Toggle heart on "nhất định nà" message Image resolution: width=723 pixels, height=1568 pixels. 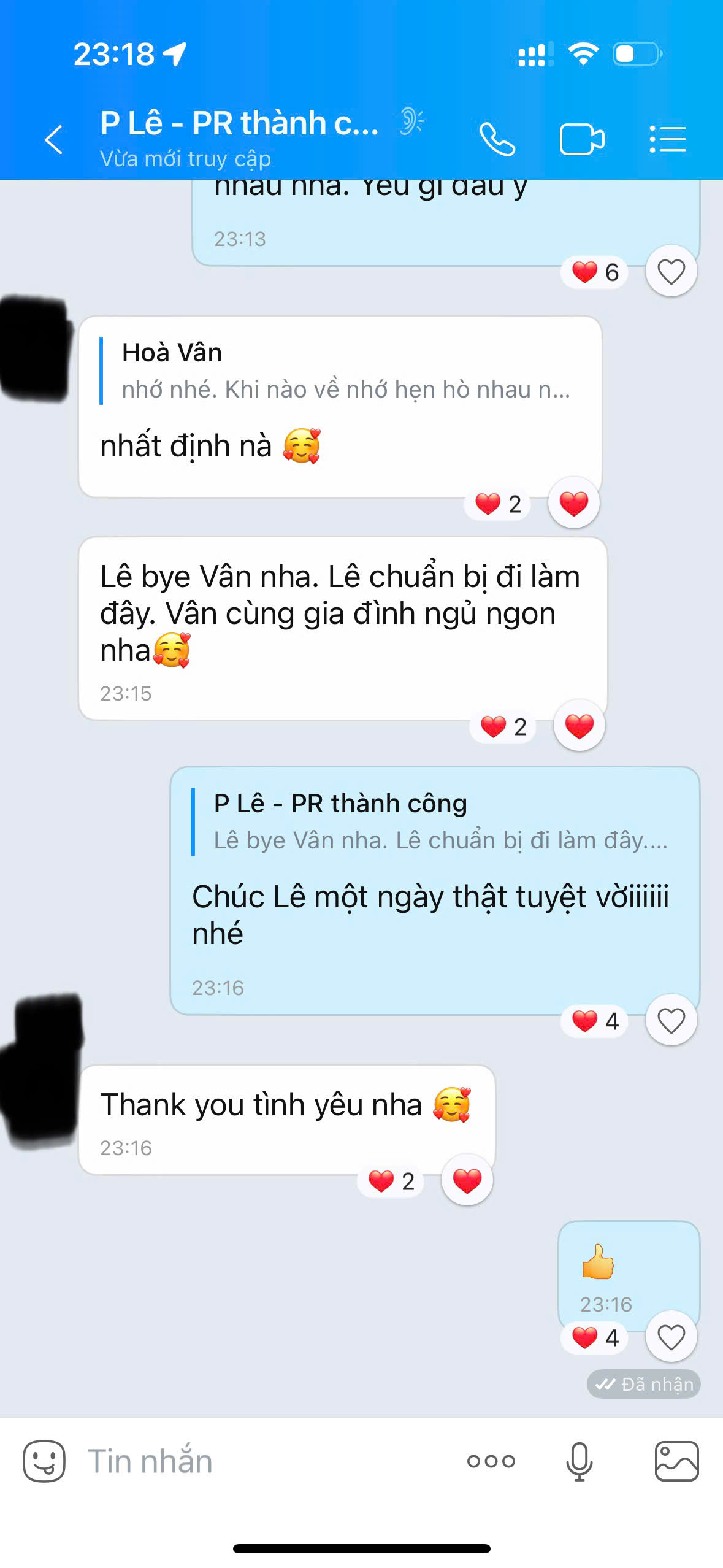[x=573, y=503]
